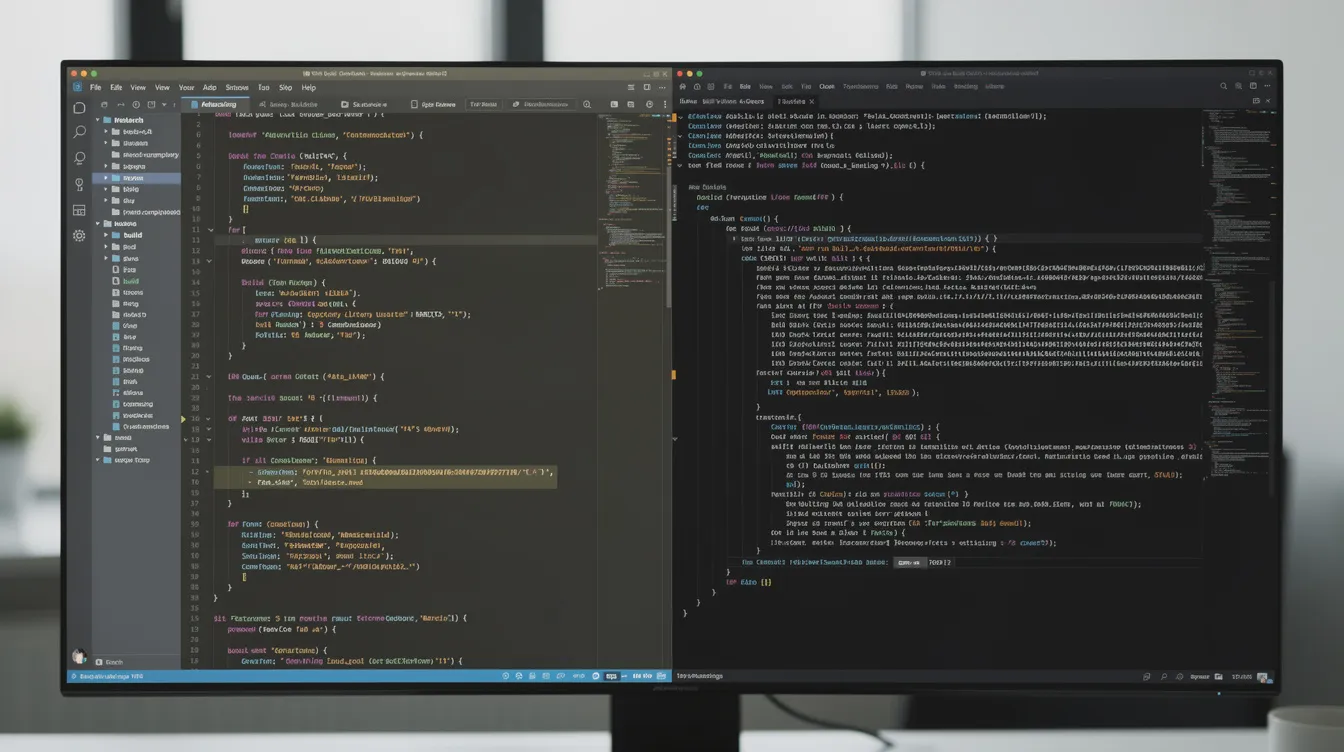
Task: Go to Home icon in right window toolbar
Action: click(683, 87)
